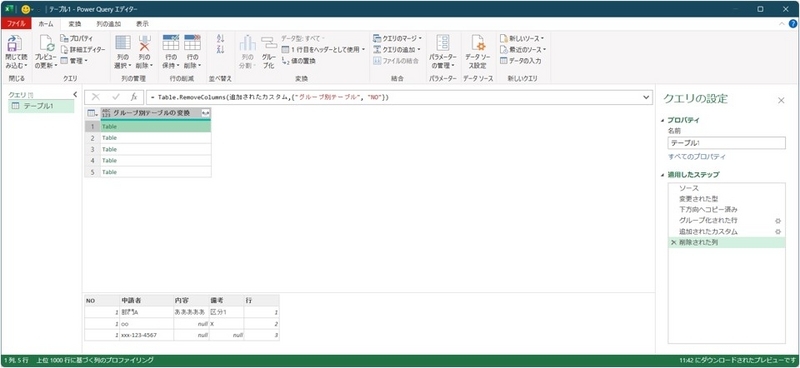
Task: Collapse the プロパティ section triangle
Action: point(662,120)
